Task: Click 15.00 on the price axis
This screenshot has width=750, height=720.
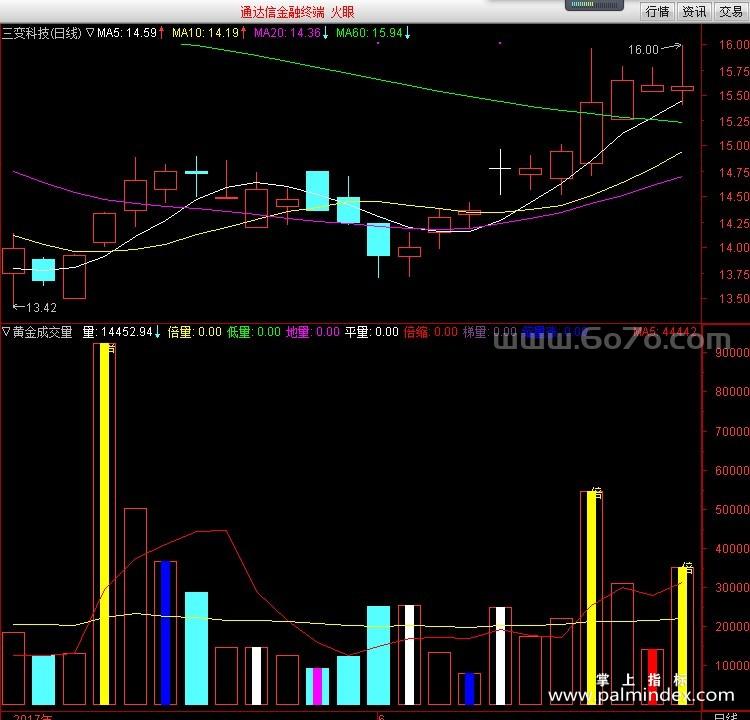Action: click(x=734, y=145)
